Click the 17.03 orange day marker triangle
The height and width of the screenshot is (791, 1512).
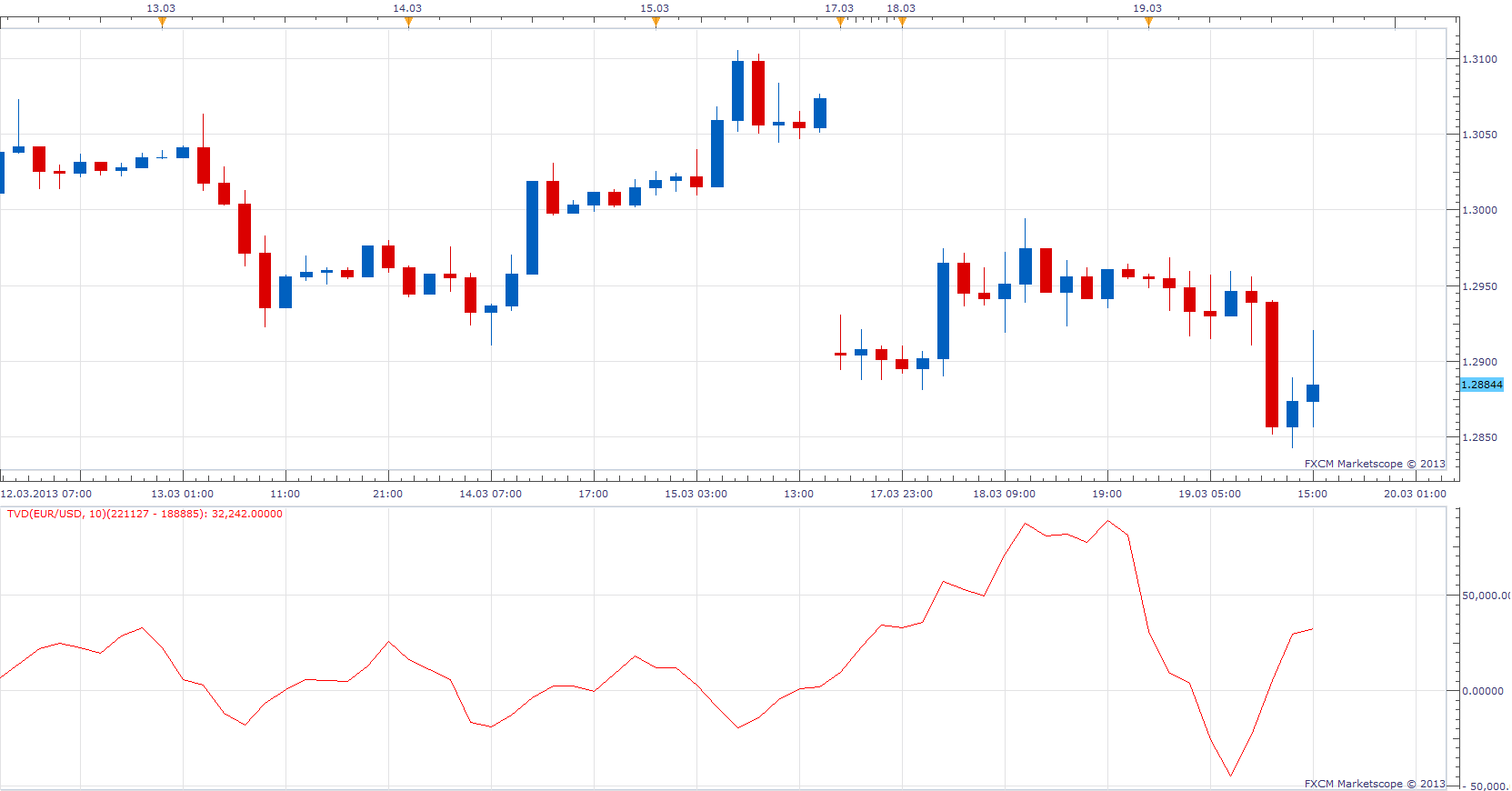tap(840, 23)
